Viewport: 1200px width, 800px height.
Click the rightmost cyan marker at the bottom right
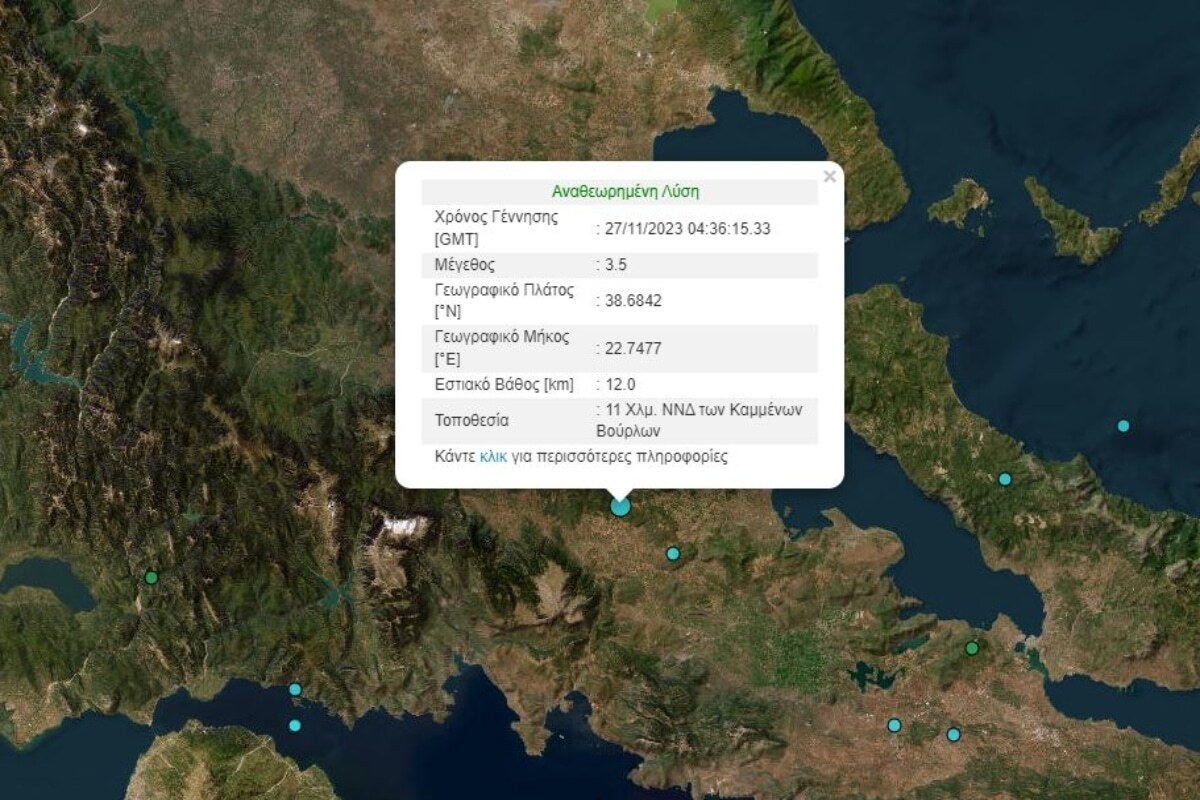953,735
